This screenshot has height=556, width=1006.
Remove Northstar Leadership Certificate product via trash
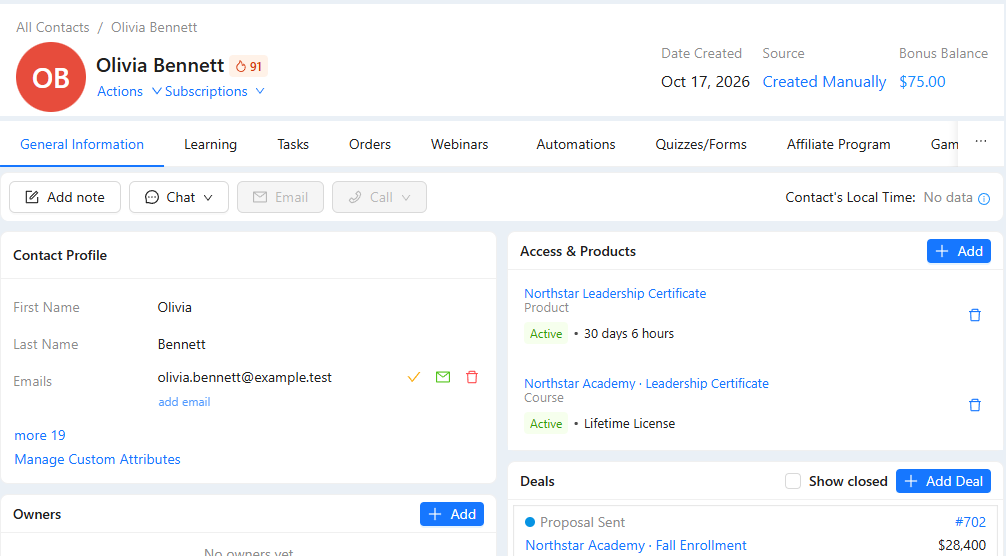point(975,315)
